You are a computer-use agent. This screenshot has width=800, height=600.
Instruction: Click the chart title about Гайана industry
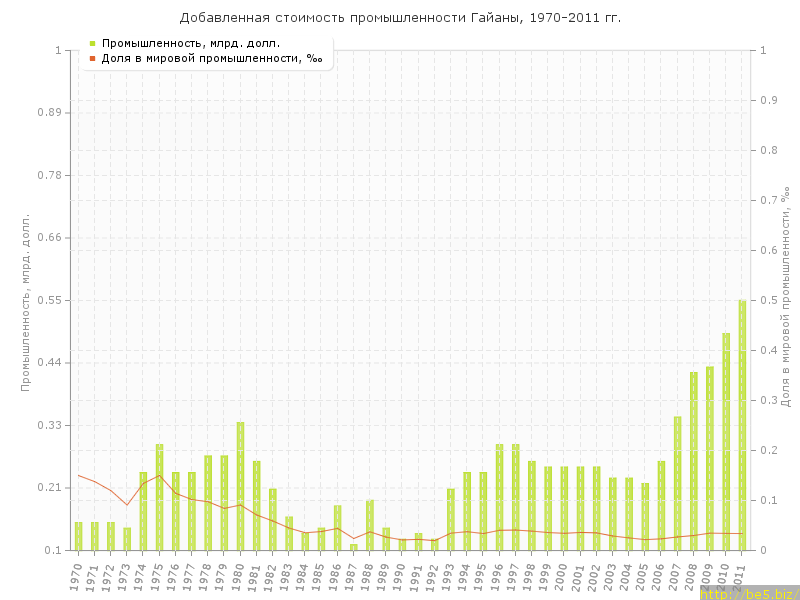coord(400,18)
